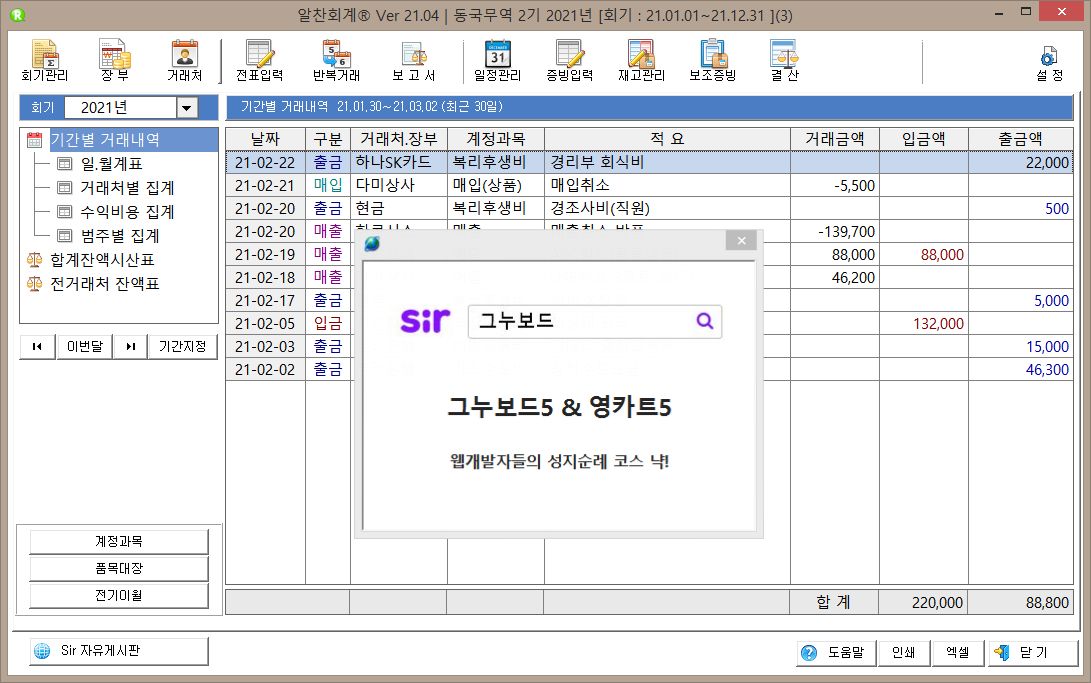Click the 이번달 button
1091x683 pixels.
pos(85,347)
